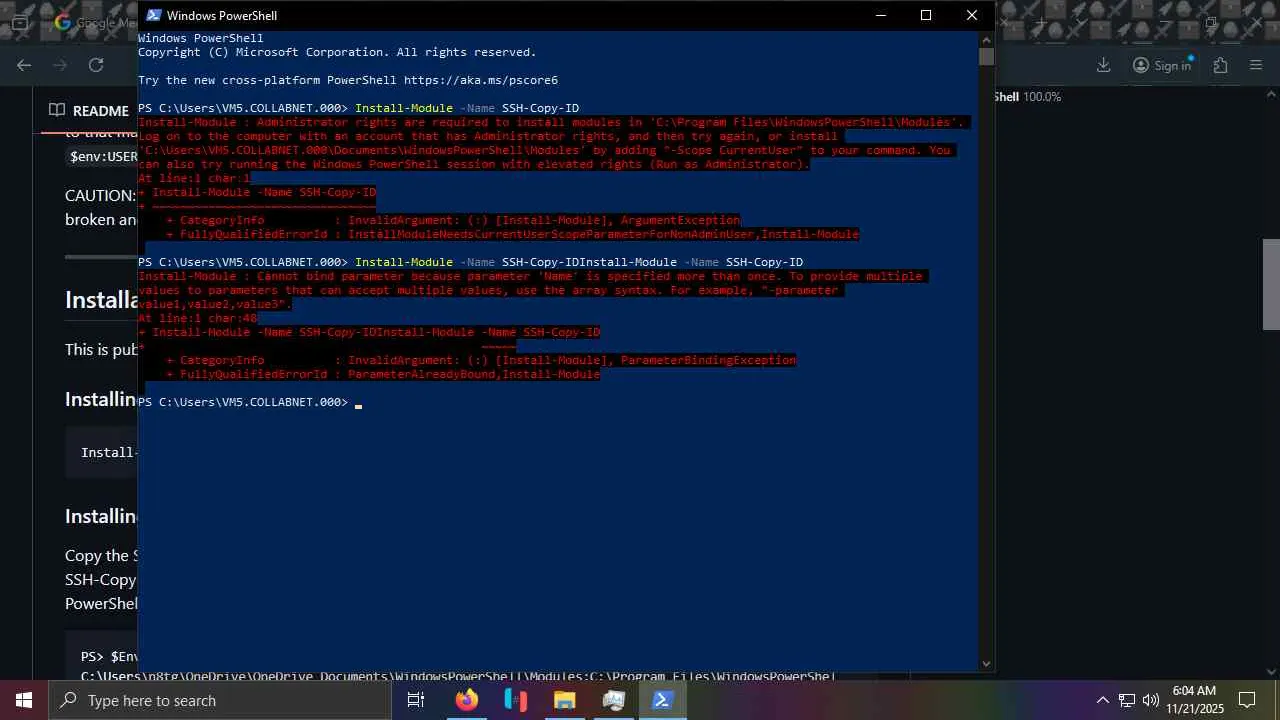Click the first 'Install-Module -Name SSH-Copy-ID' command
Image resolution: width=1280 pixels, height=720 pixels.
coord(467,108)
